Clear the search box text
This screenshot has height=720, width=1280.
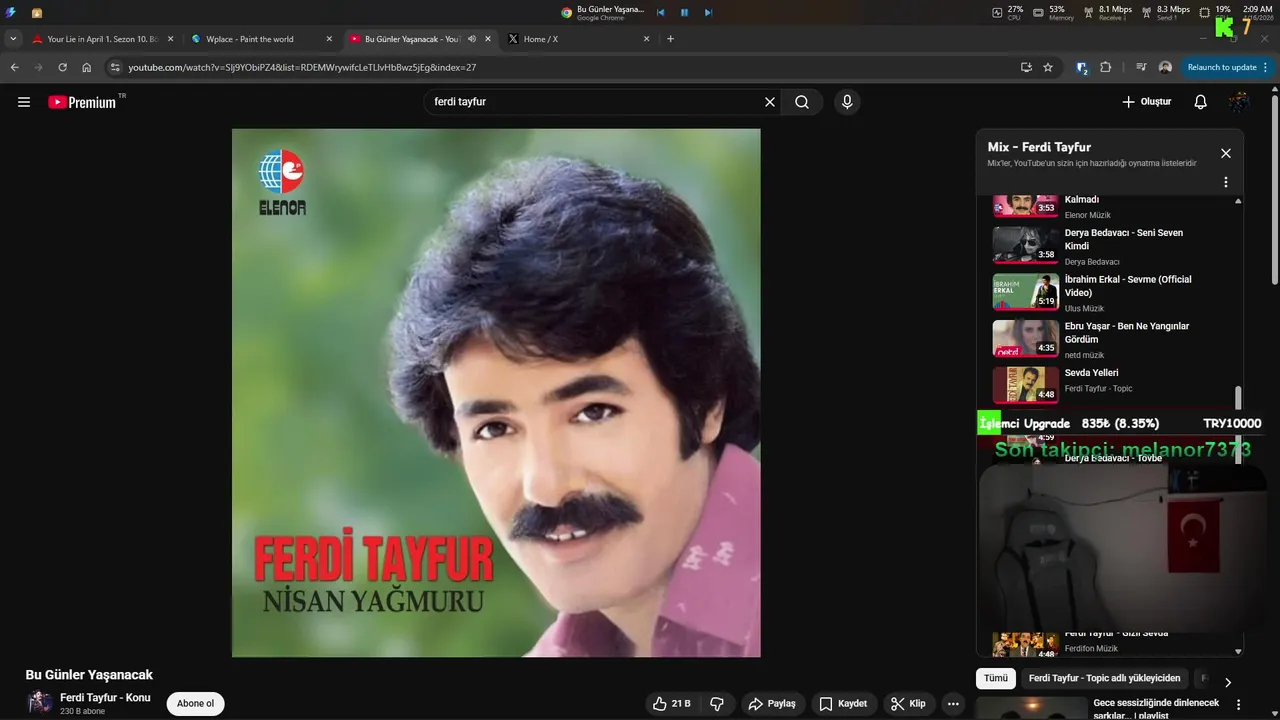770,102
